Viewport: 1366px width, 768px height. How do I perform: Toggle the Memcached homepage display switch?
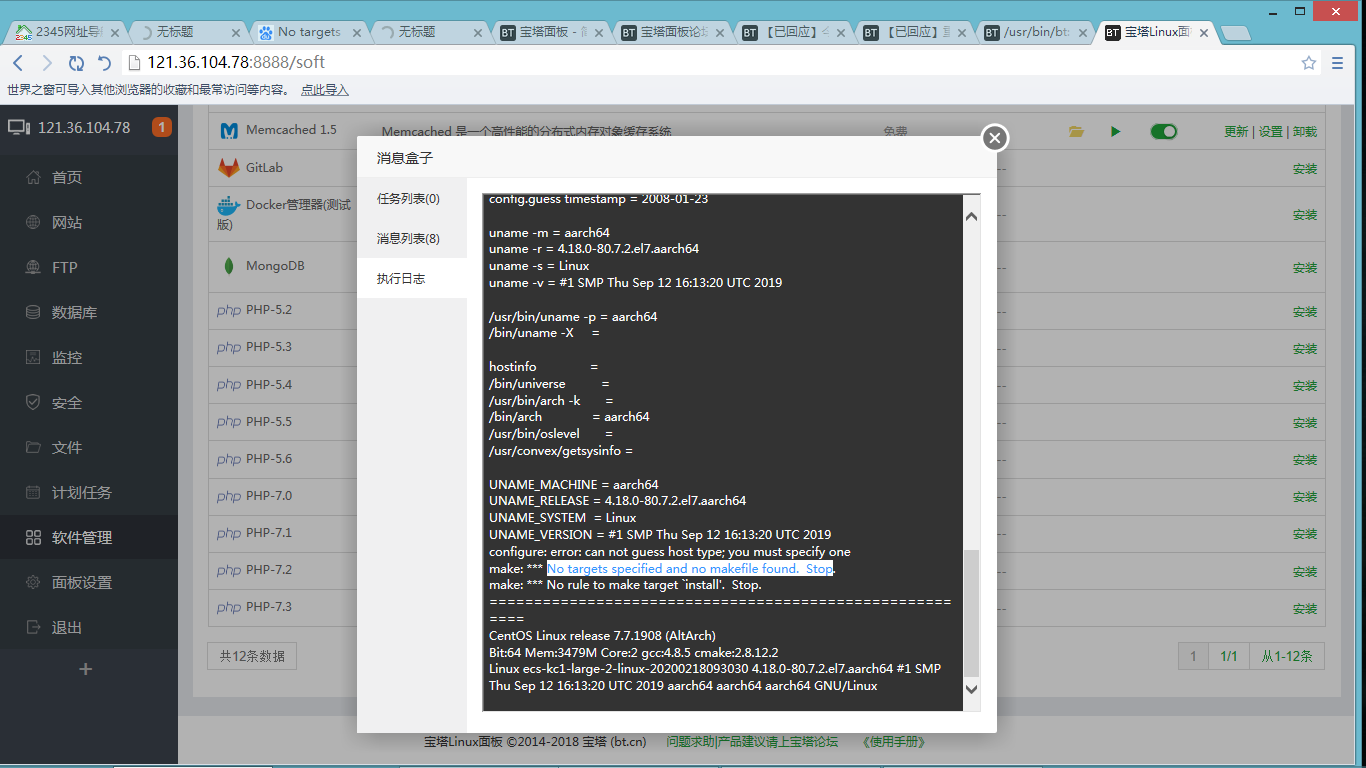tap(1164, 131)
